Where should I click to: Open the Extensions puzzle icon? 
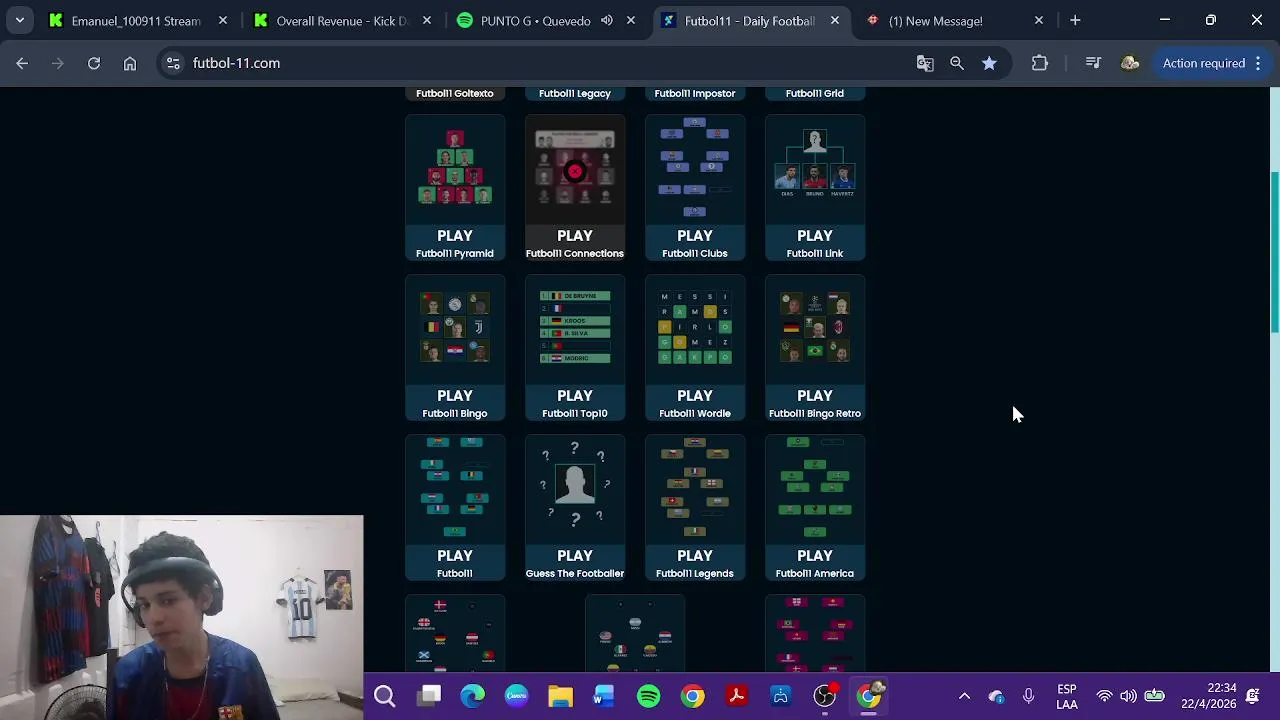1040,63
